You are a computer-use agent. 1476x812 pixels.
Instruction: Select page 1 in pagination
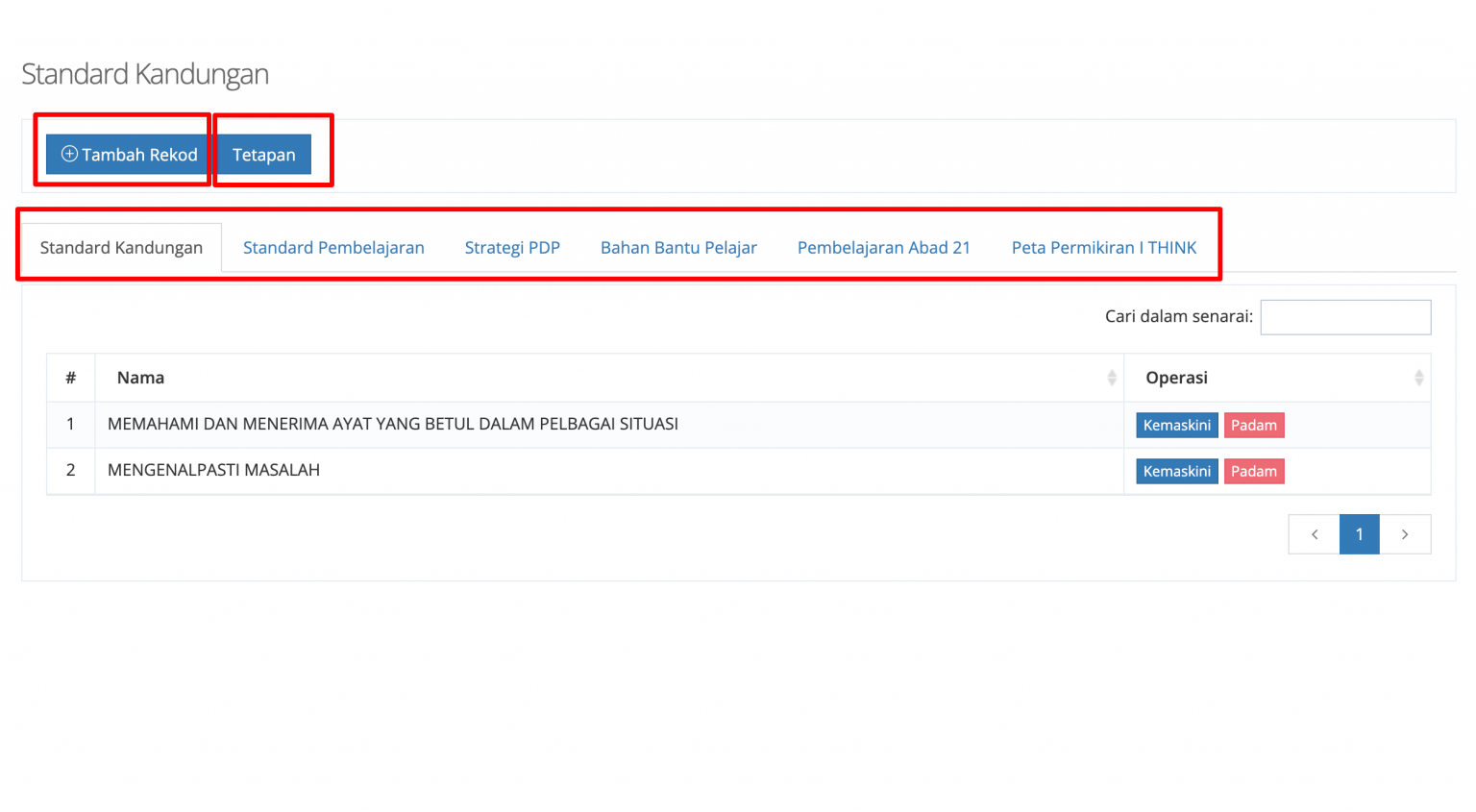(x=1359, y=534)
